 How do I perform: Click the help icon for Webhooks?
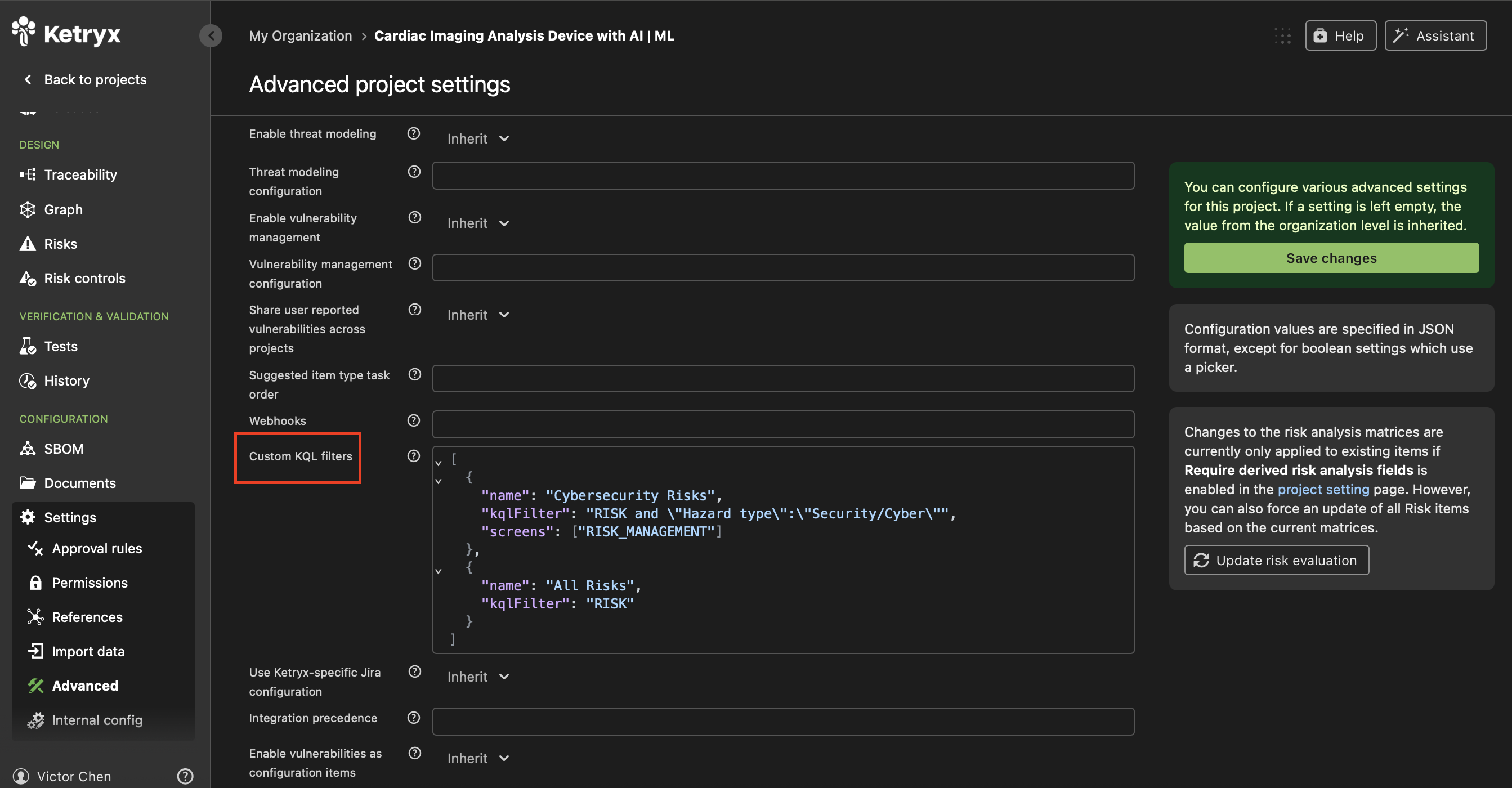414,420
